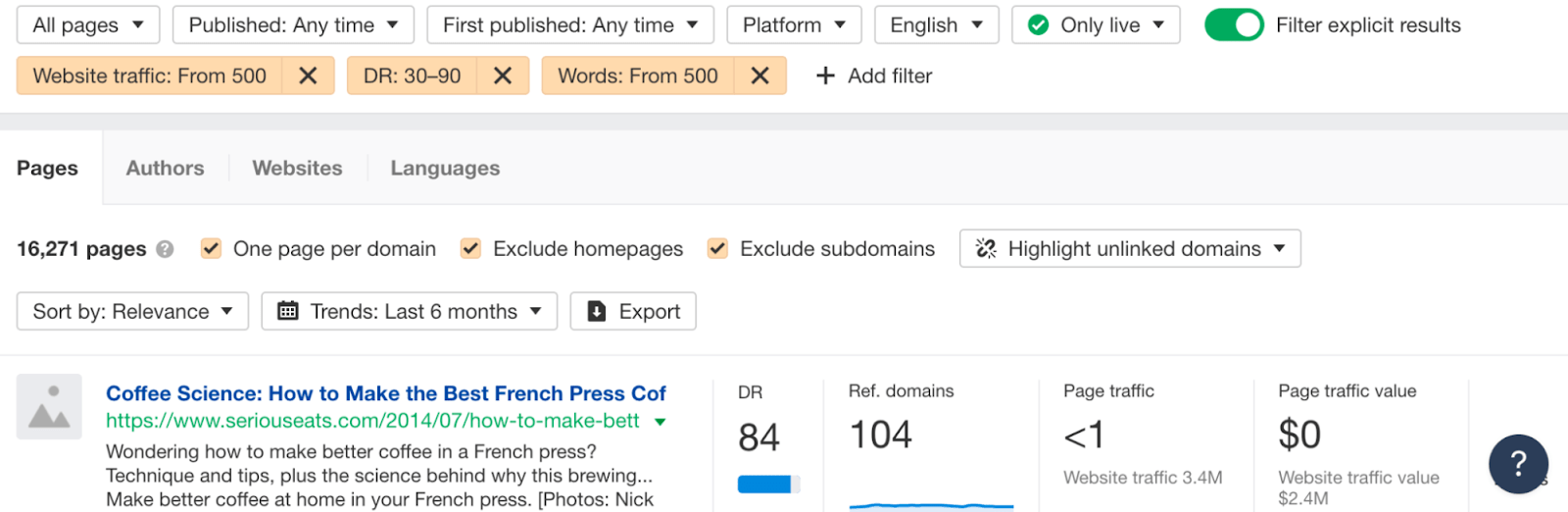Switch to the Websites tab
This screenshot has width=1568, height=512.
click(297, 168)
